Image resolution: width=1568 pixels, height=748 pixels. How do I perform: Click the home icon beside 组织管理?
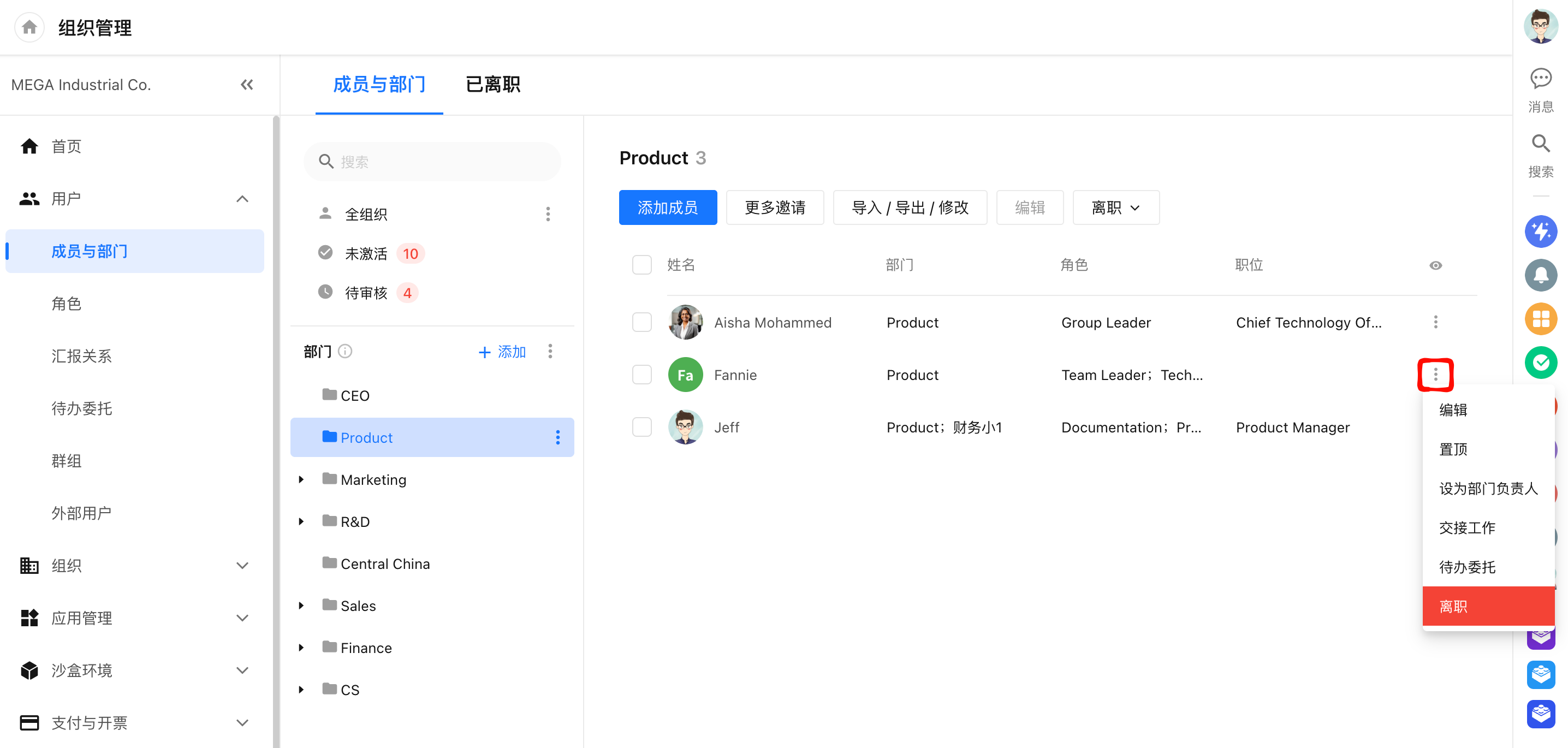click(28, 27)
